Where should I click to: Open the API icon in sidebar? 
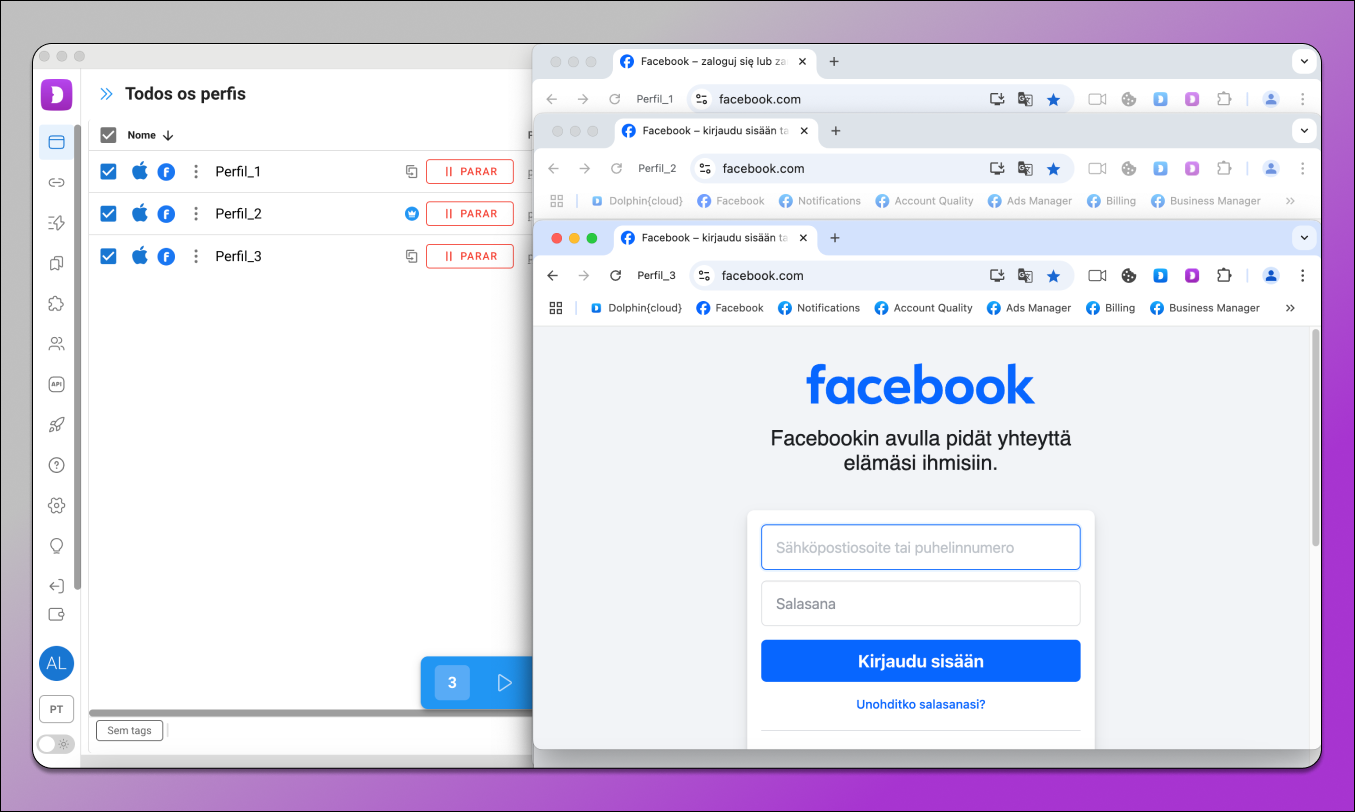tap(56, 384)
